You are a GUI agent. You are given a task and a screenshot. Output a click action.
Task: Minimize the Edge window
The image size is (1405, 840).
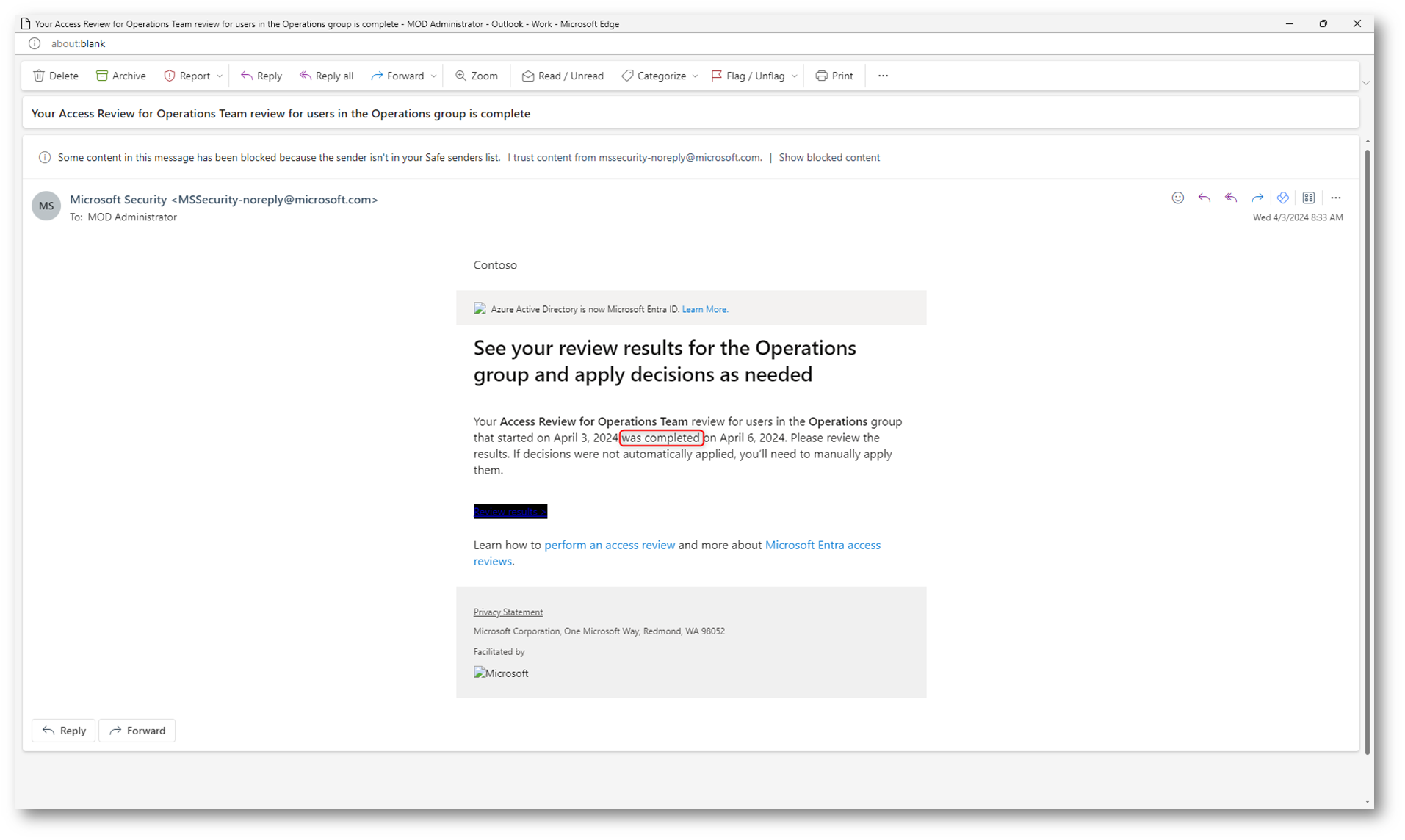(x=1290, y=23)
